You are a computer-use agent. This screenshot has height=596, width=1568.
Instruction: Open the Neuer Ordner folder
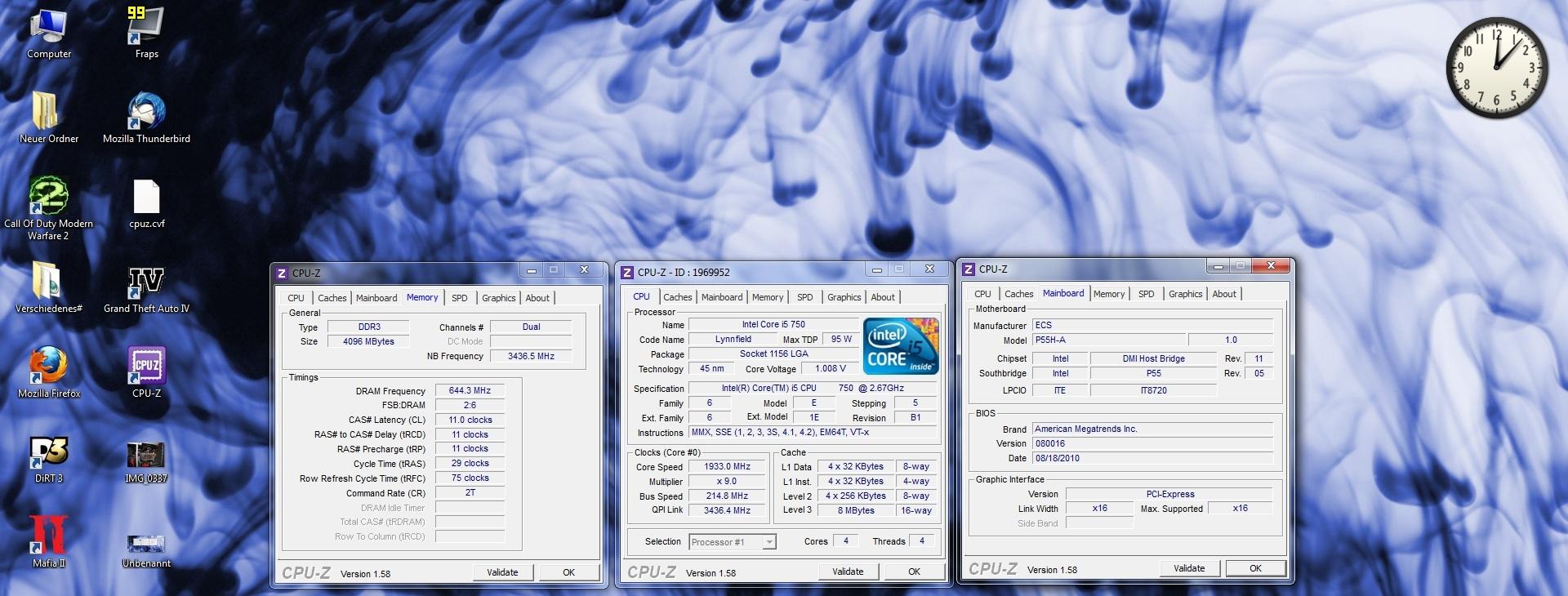[49, 118]
